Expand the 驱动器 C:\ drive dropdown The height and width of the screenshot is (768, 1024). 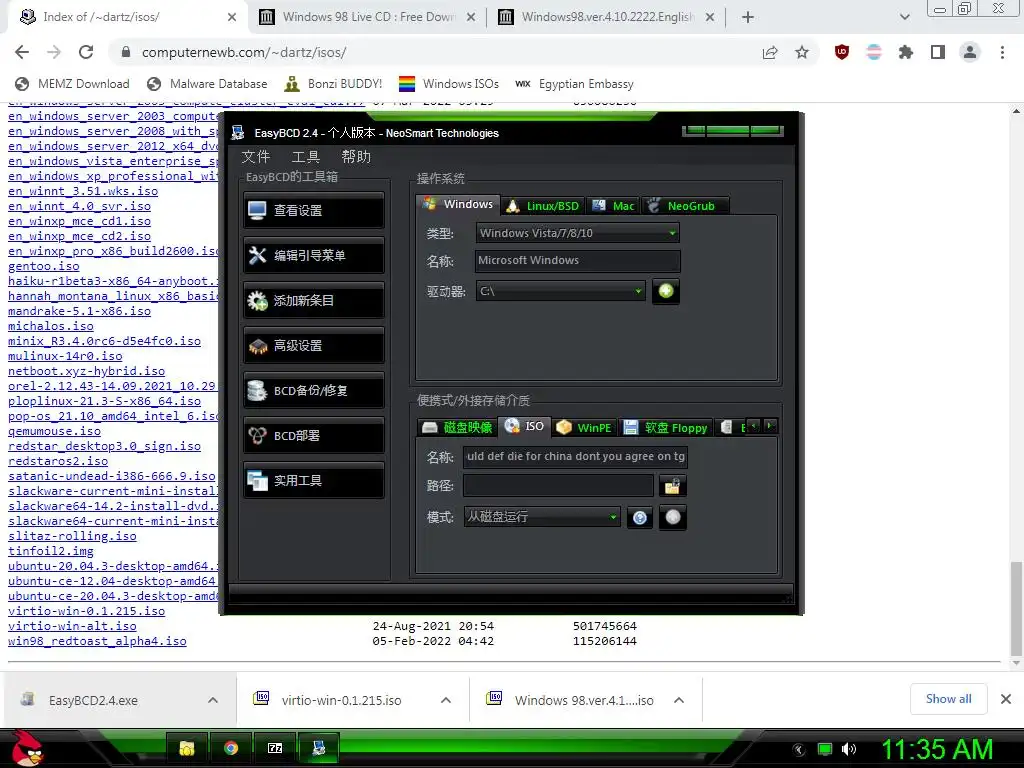[560, 291]
